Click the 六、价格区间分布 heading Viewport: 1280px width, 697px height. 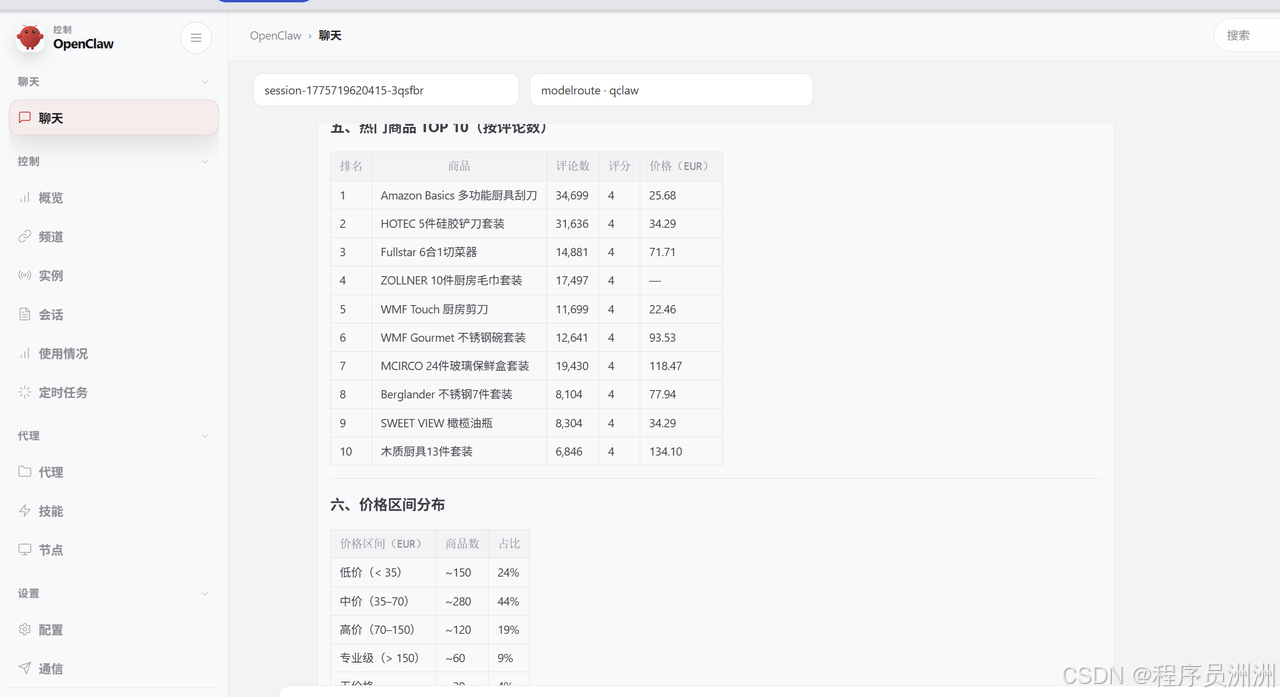pyautogui.click(x=388, y=505)
